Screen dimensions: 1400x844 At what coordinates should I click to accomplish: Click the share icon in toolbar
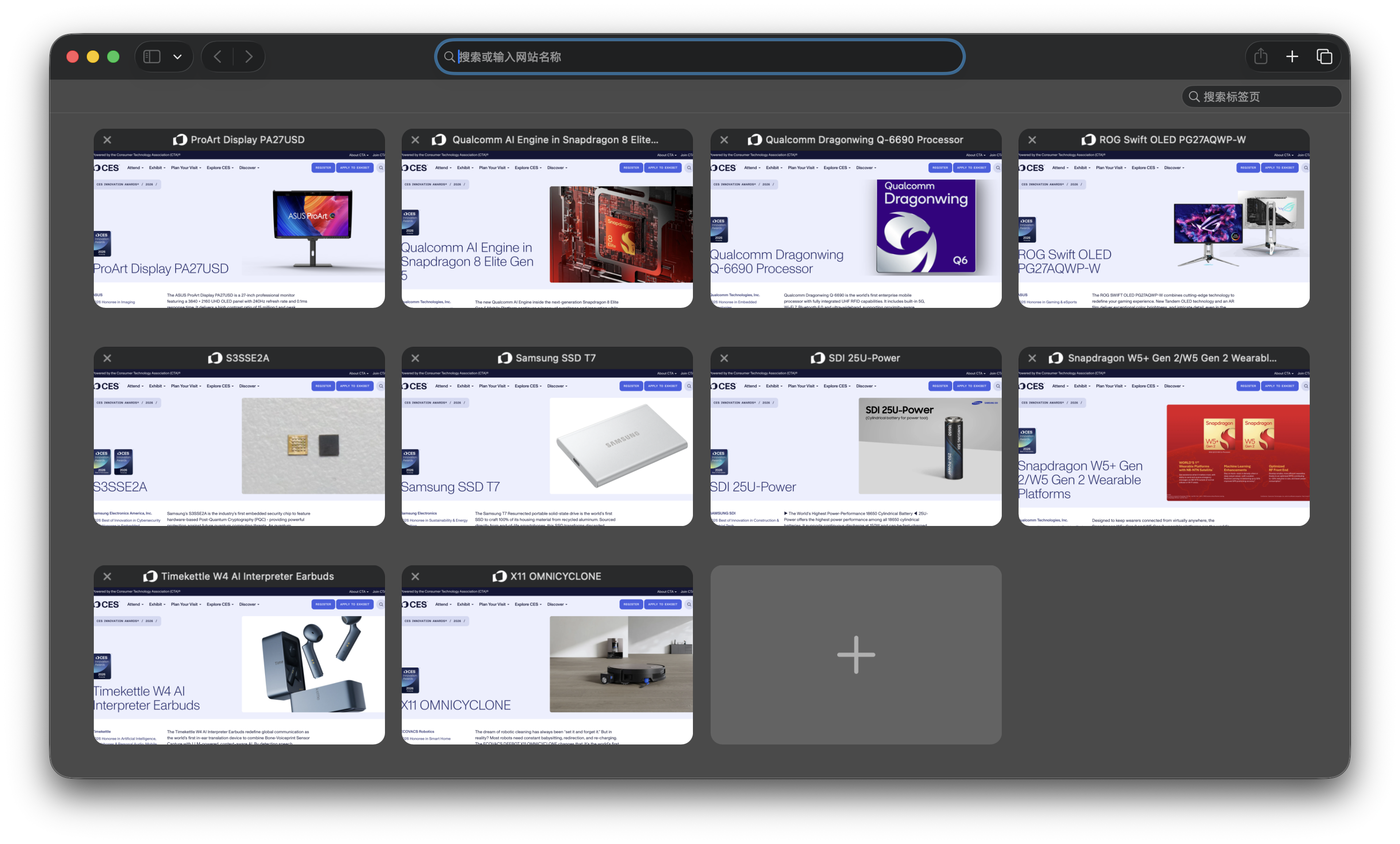pyautogui.click(x=1261, y=57)
